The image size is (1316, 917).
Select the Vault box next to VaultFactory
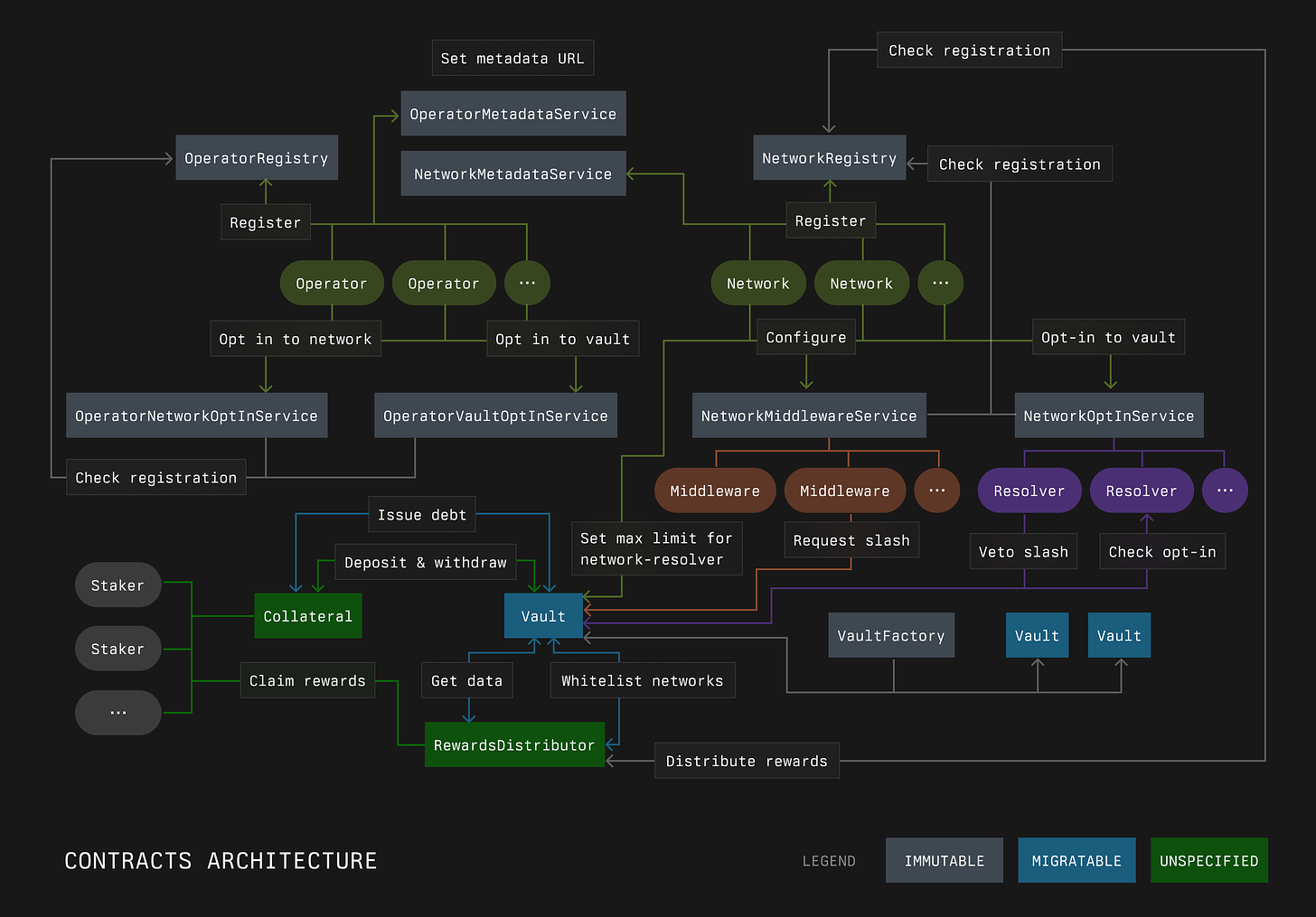click(x=1038, y=635)
